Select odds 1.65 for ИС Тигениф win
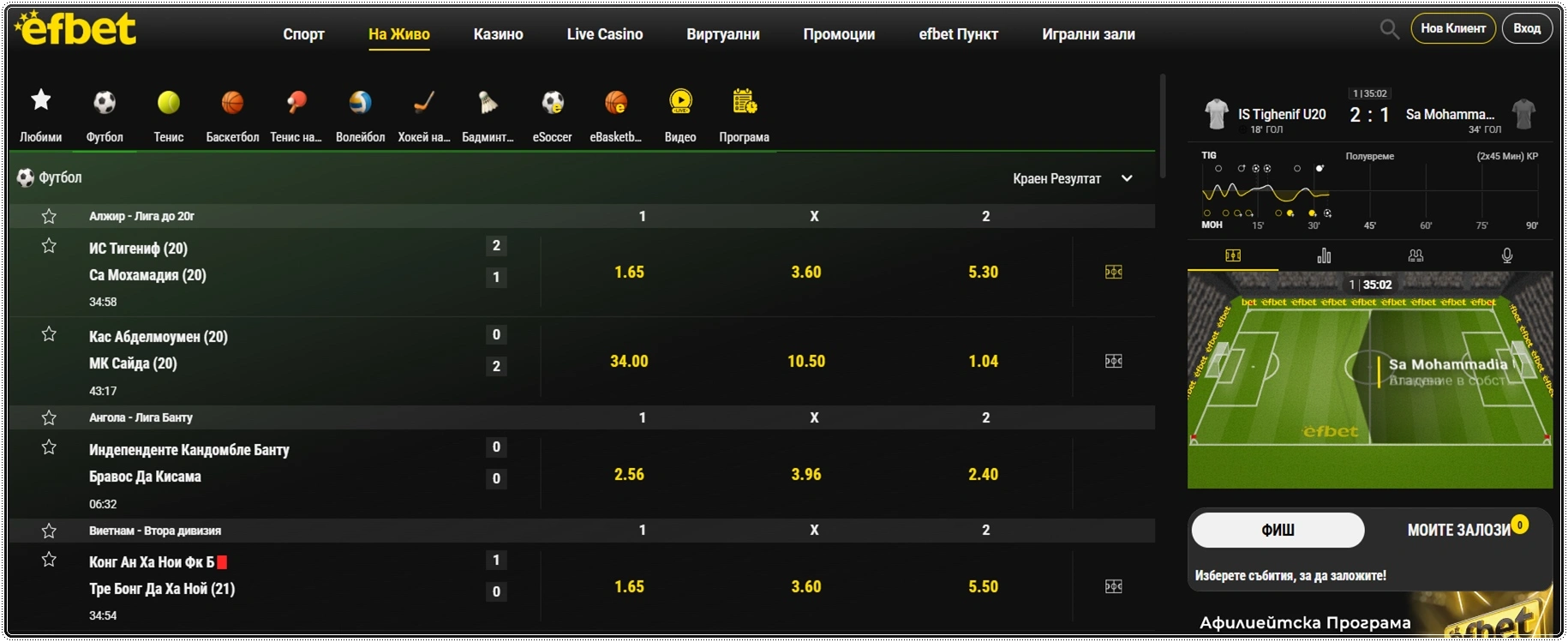Image resolution: width=1568 pixels, height=642 pixels. (x=629, y=272)
